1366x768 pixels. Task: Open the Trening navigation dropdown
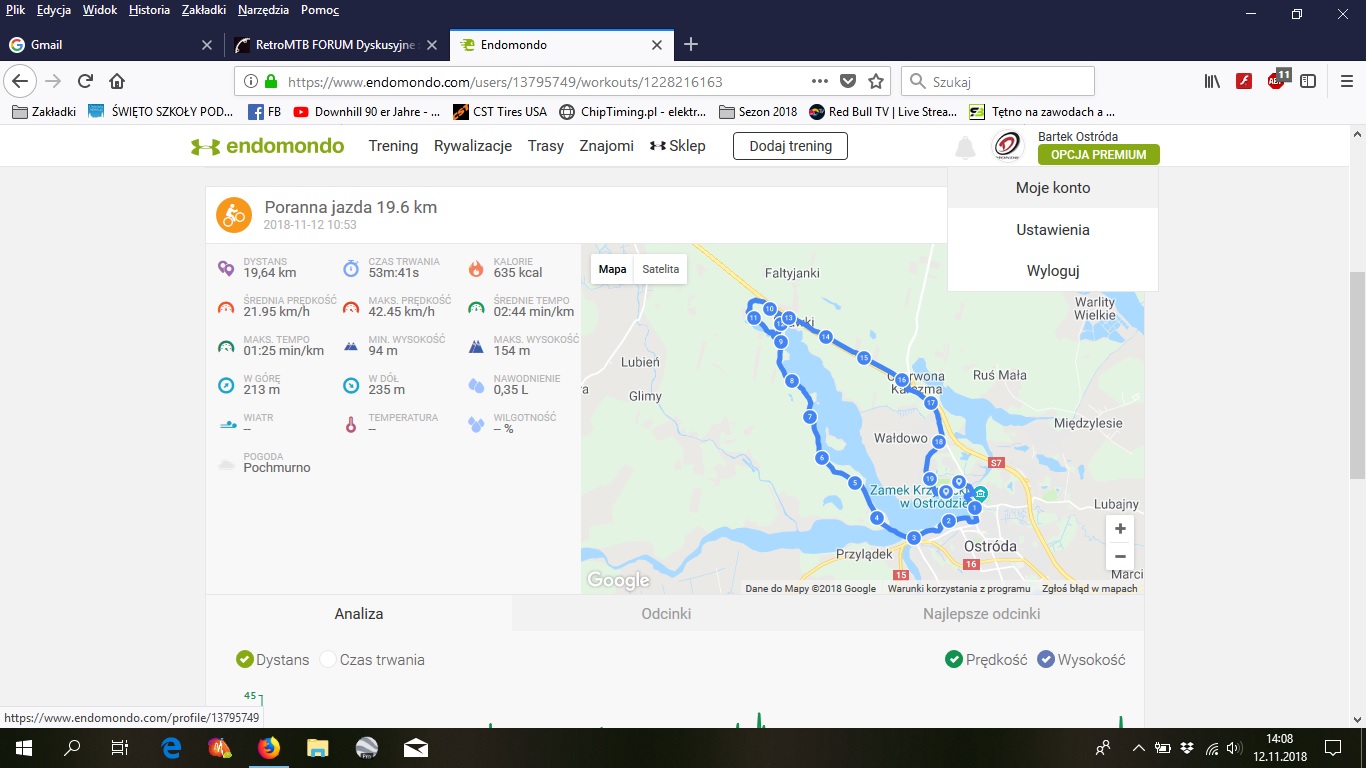tap(393, 146)
